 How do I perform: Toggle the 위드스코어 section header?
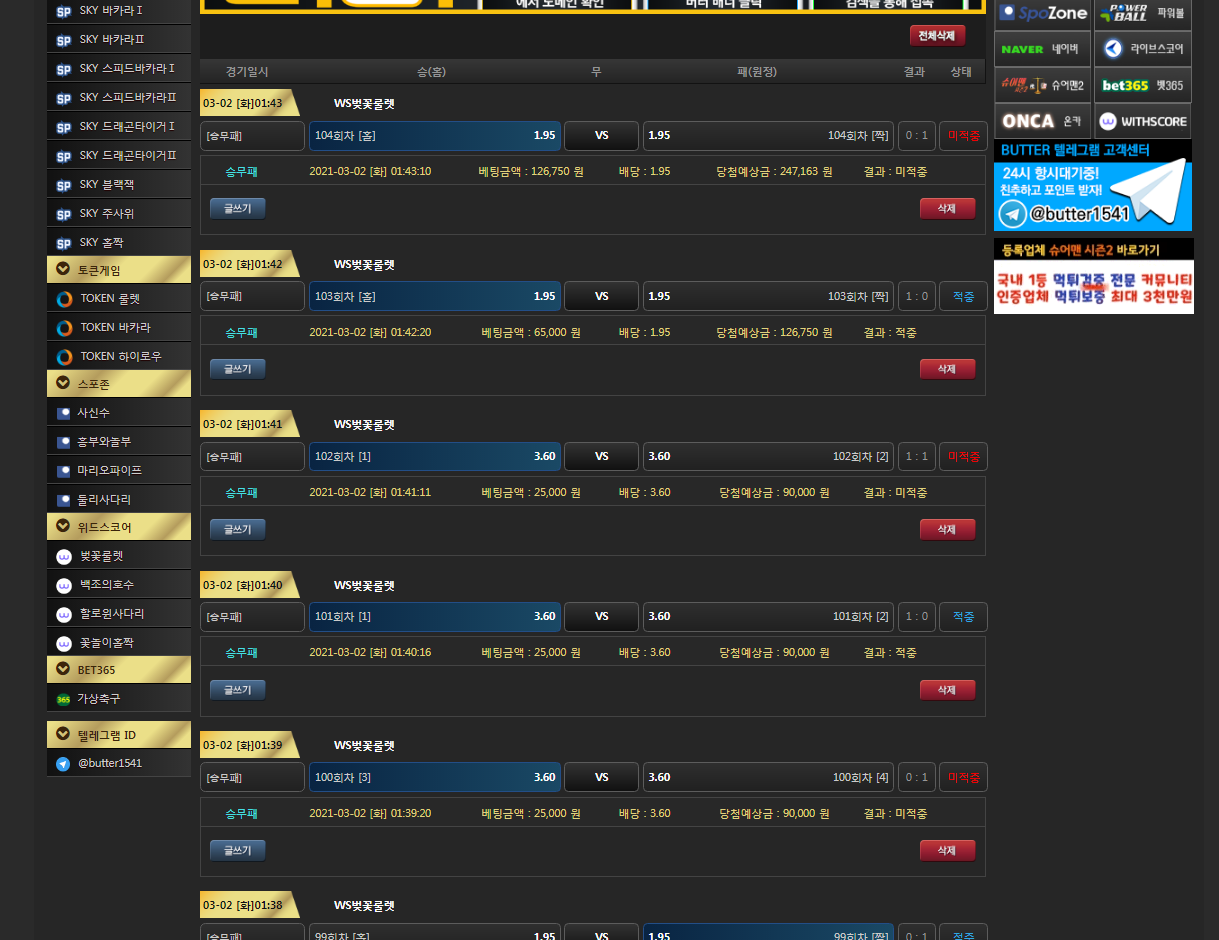[63, 526]
